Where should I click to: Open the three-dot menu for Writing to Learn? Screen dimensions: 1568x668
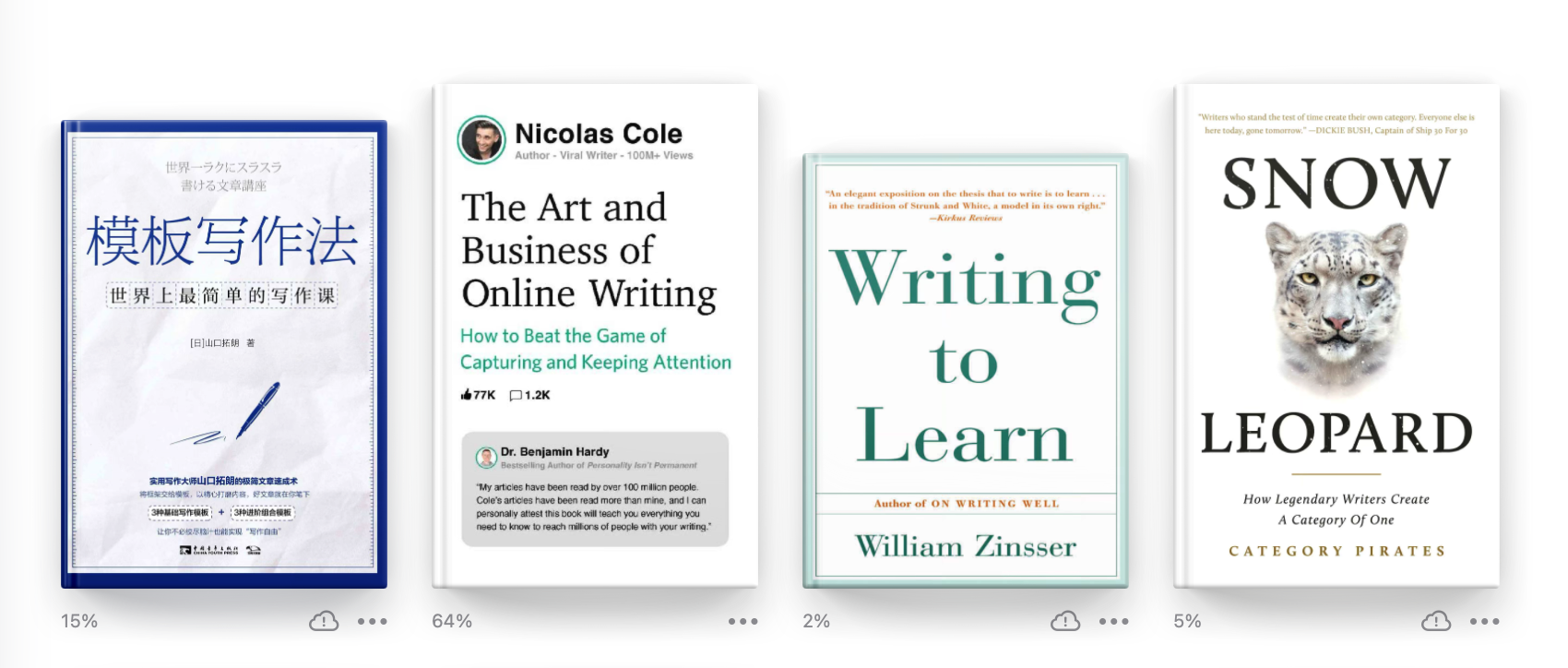[x=1113, y=621]
